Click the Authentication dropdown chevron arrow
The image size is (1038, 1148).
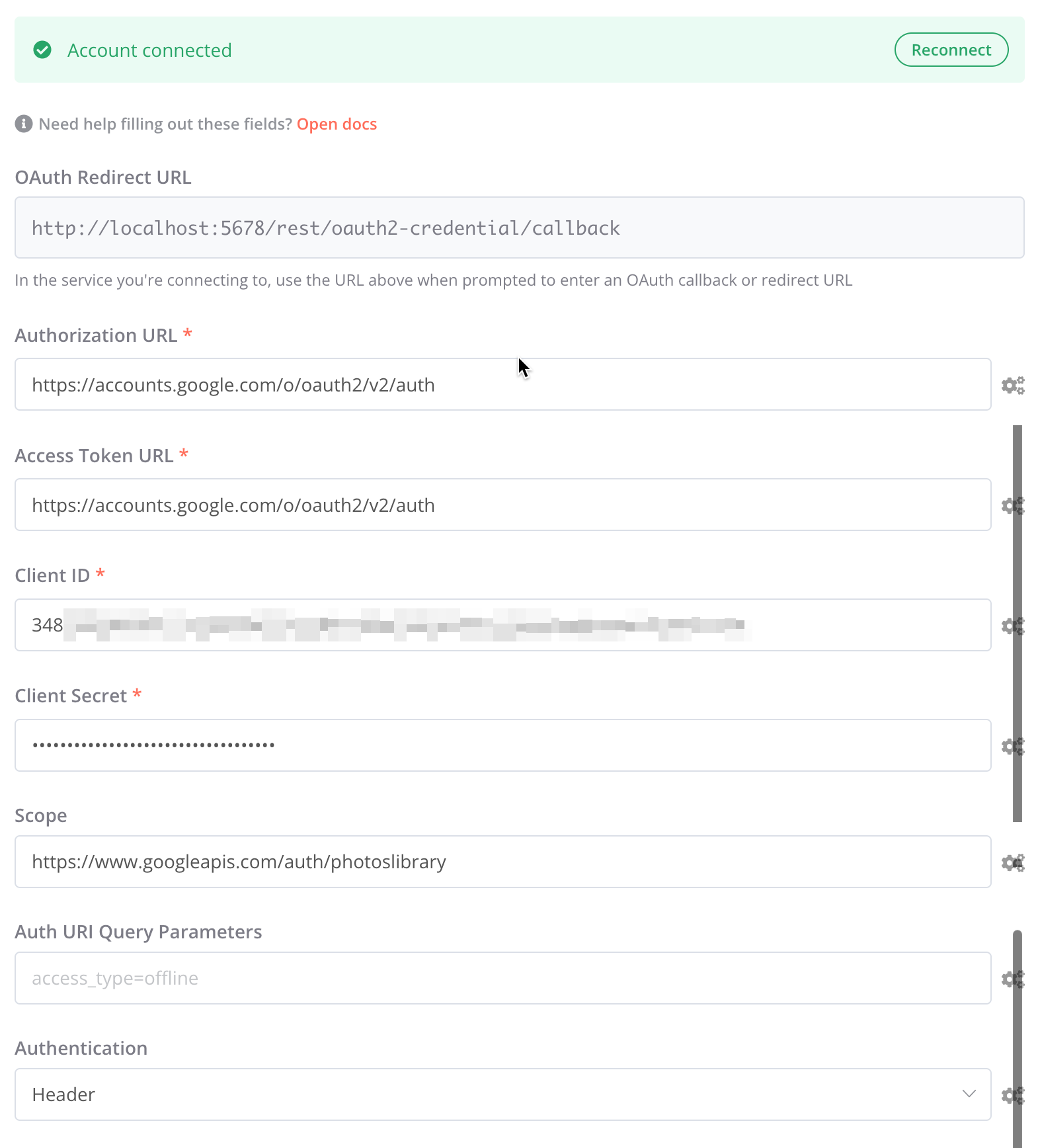click(969, 1094)
